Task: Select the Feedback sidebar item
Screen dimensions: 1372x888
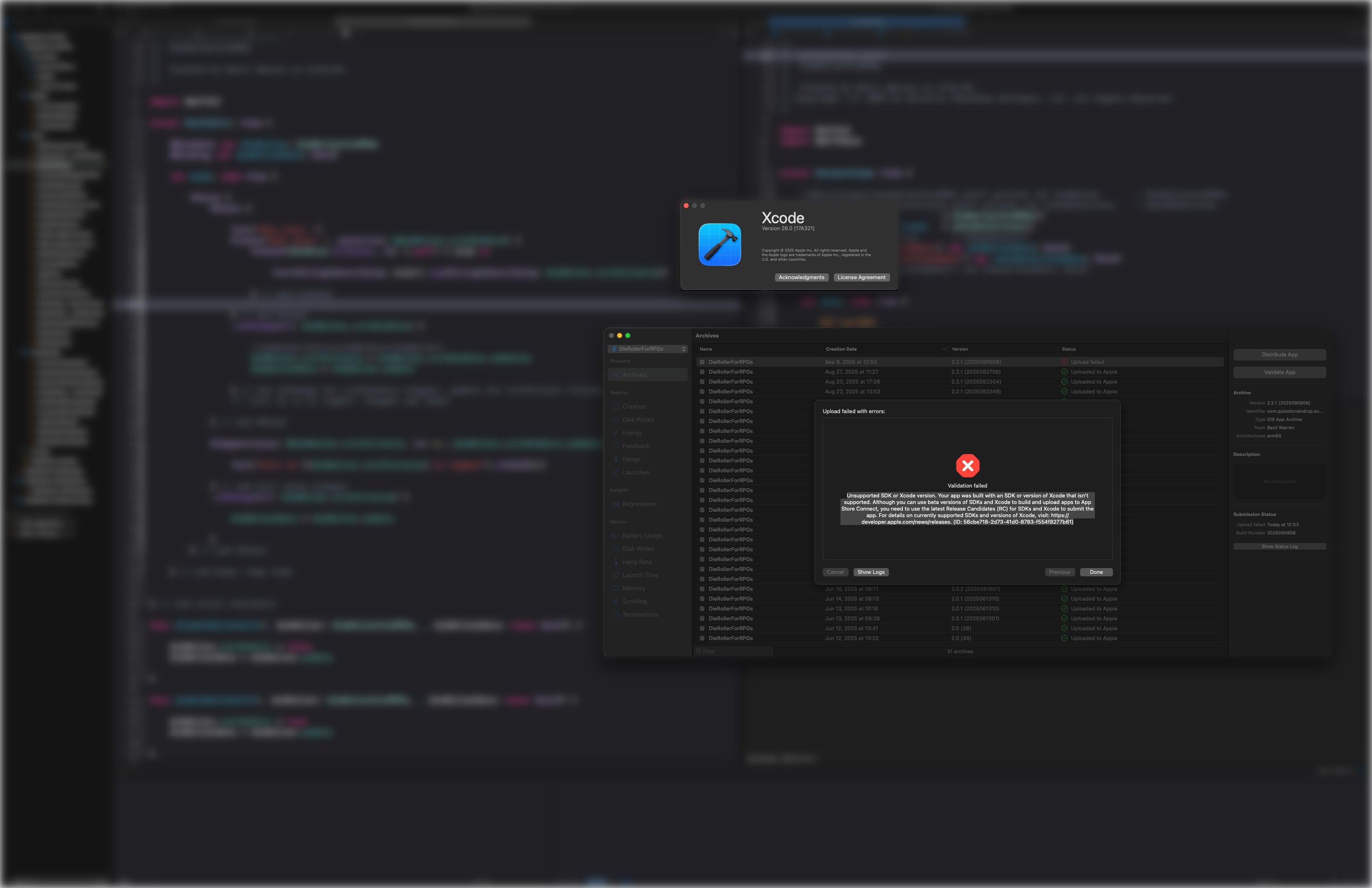Action: tap(636, 446)
